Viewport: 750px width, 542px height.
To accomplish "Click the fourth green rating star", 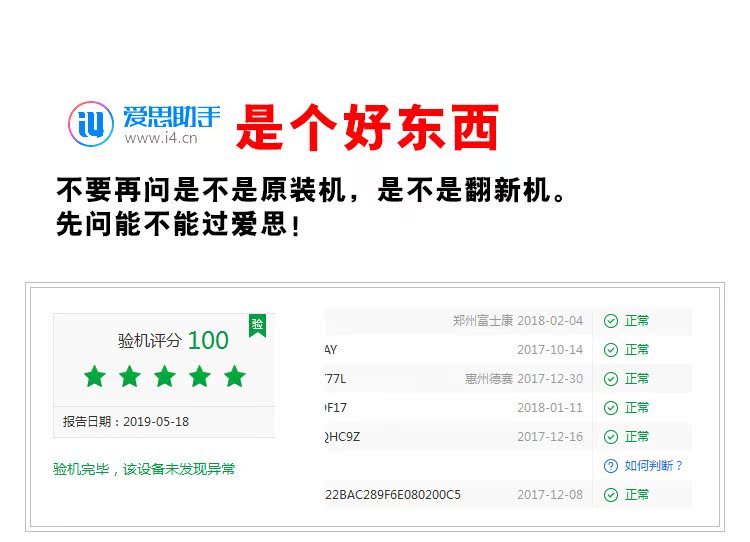I will [x=200, y=376].
